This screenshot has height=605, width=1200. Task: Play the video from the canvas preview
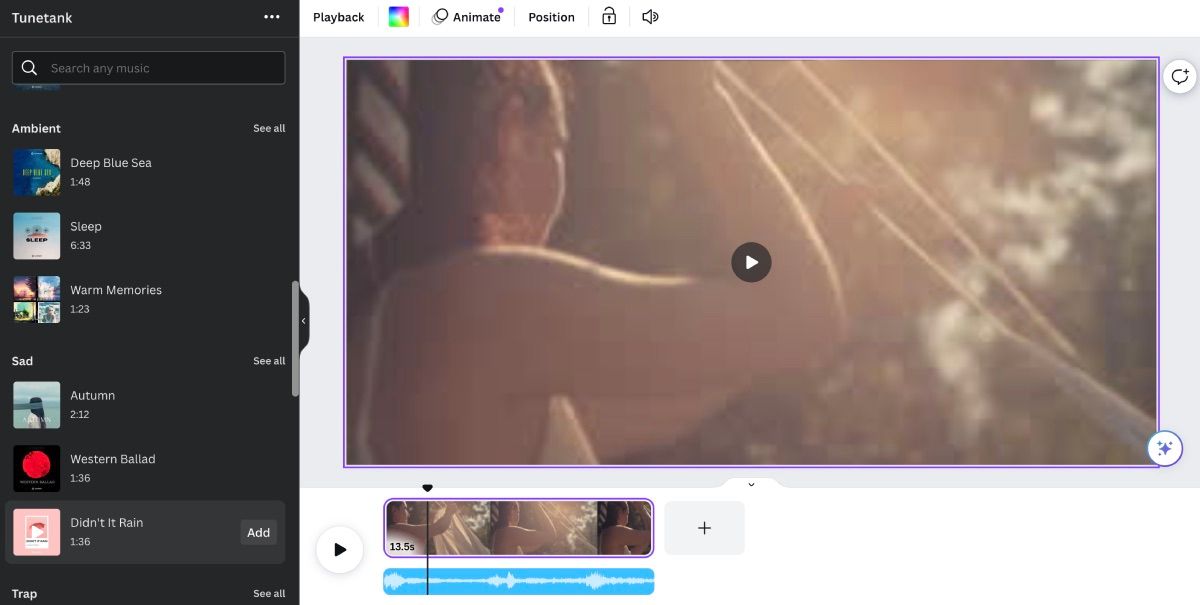click(x=751, y=262)
